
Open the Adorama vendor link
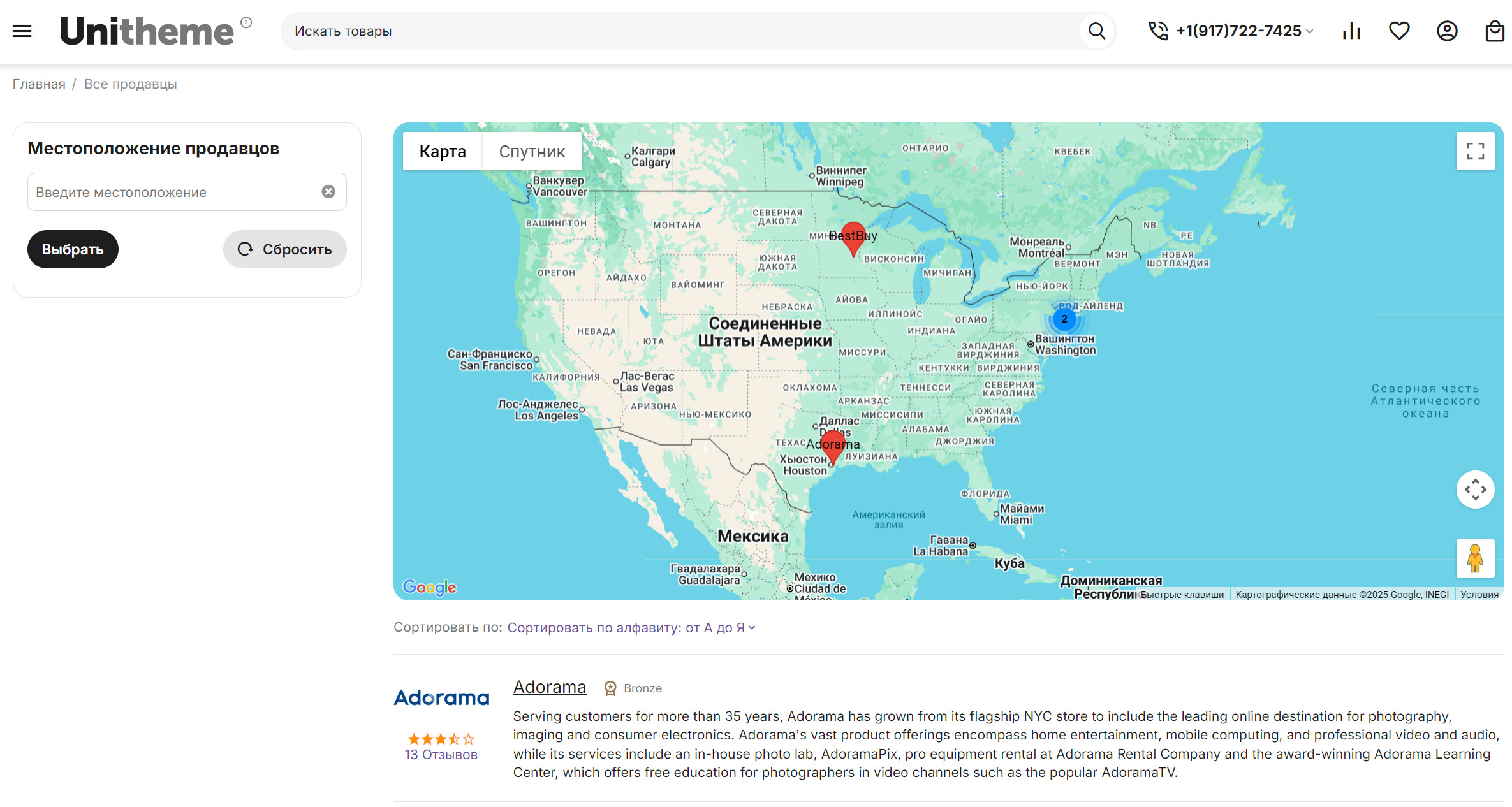[549, 687]
